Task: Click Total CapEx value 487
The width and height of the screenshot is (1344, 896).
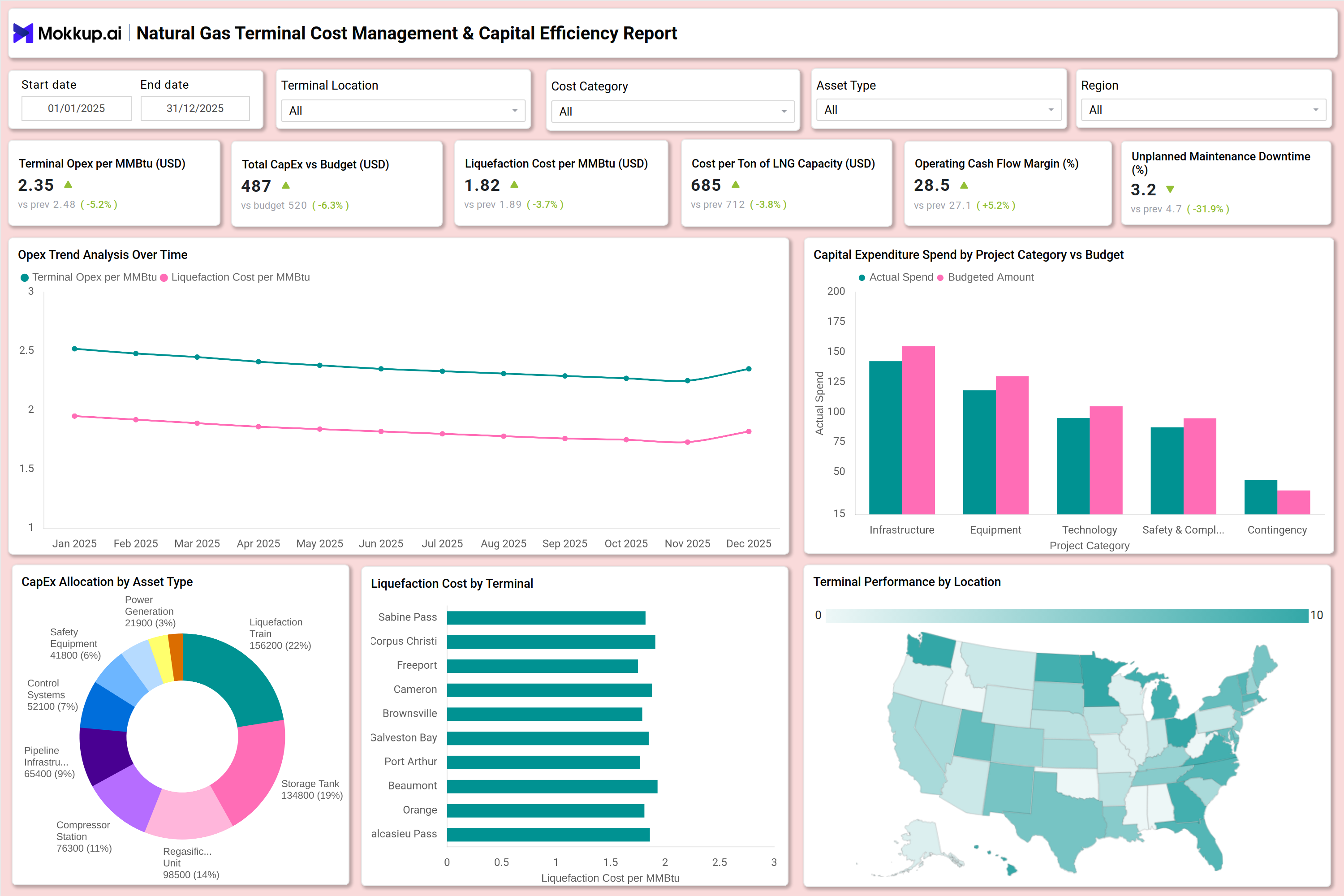Action: (256, 186)
